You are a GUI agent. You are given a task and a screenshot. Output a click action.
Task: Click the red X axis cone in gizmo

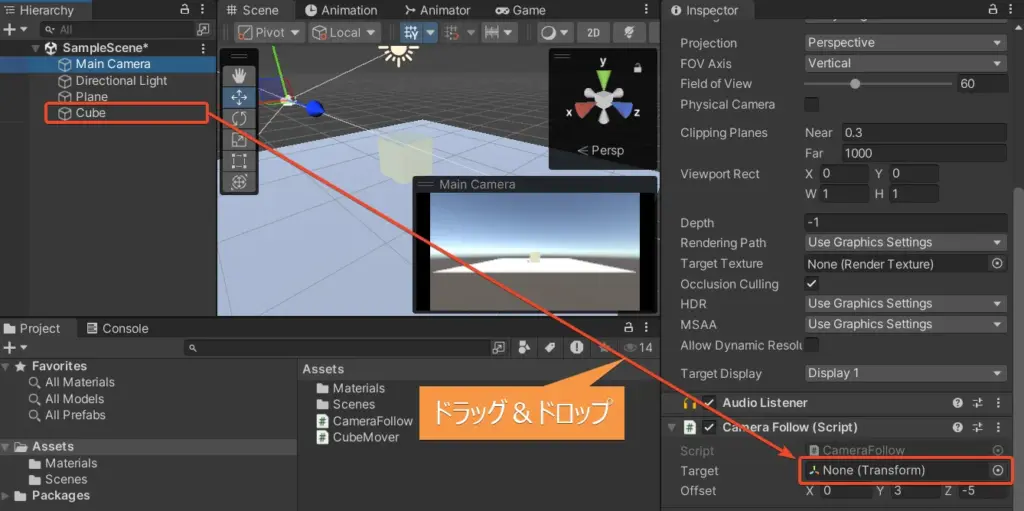click(583, 110)
